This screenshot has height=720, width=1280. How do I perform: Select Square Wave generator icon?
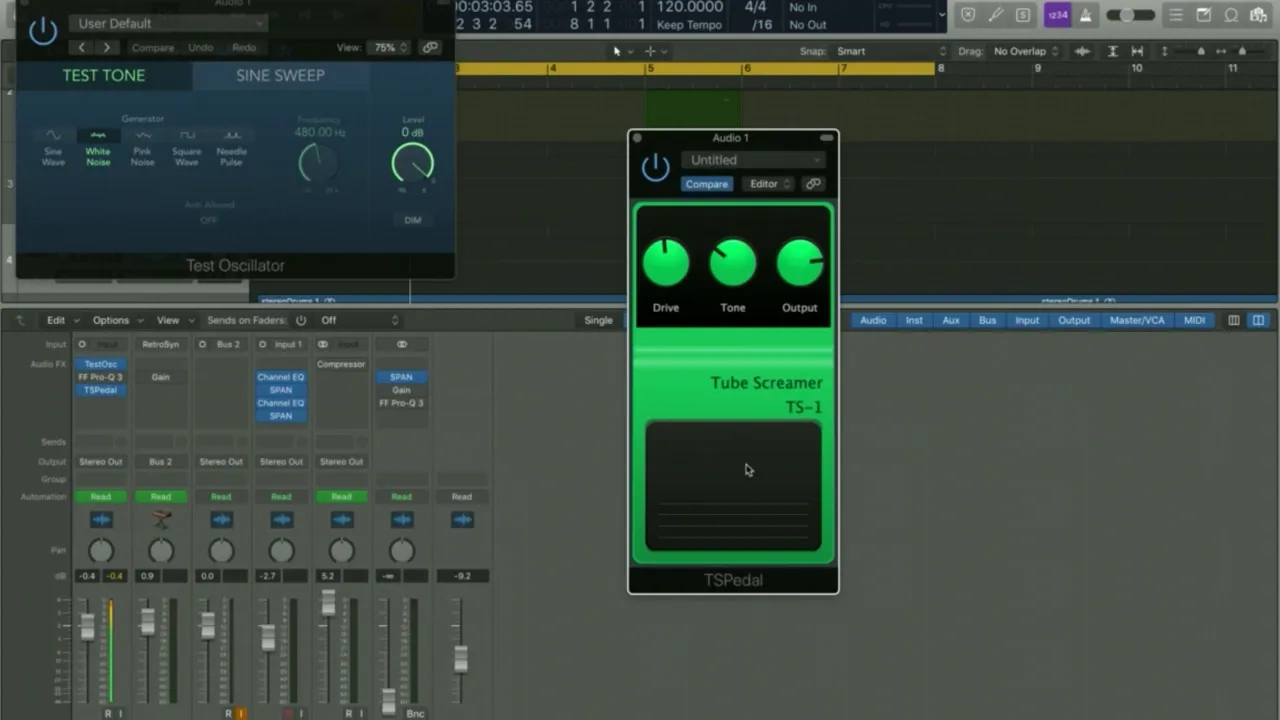coord(187,135)
